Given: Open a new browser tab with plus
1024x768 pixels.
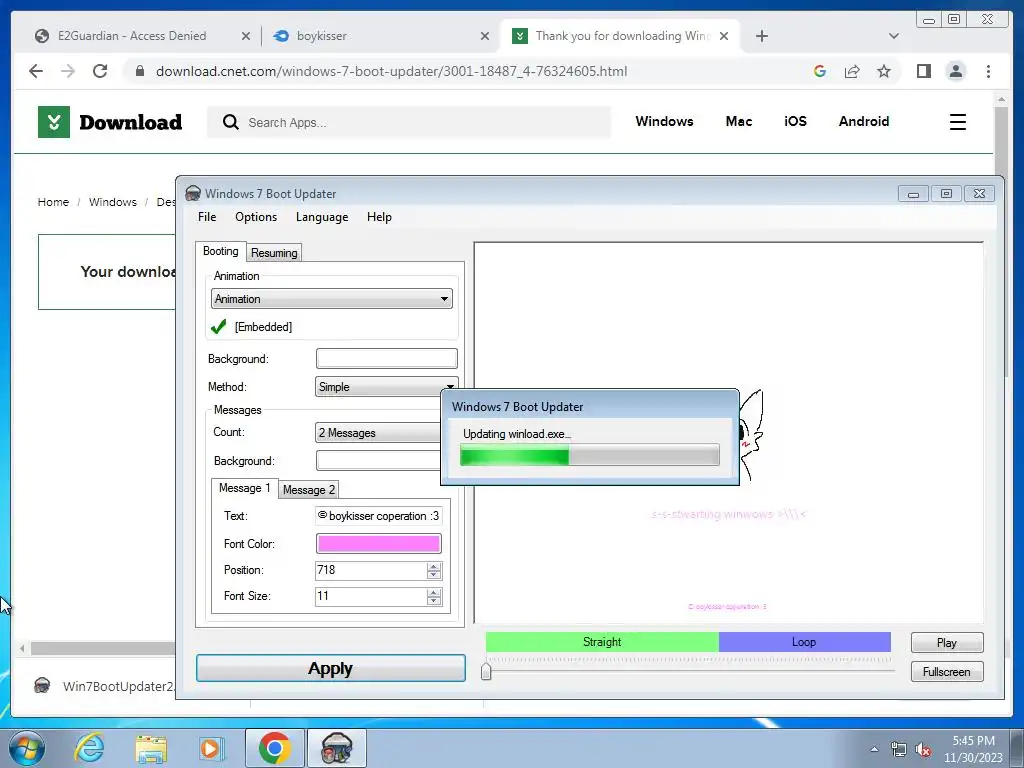Looking at the screenshot, I should [761, 36].
